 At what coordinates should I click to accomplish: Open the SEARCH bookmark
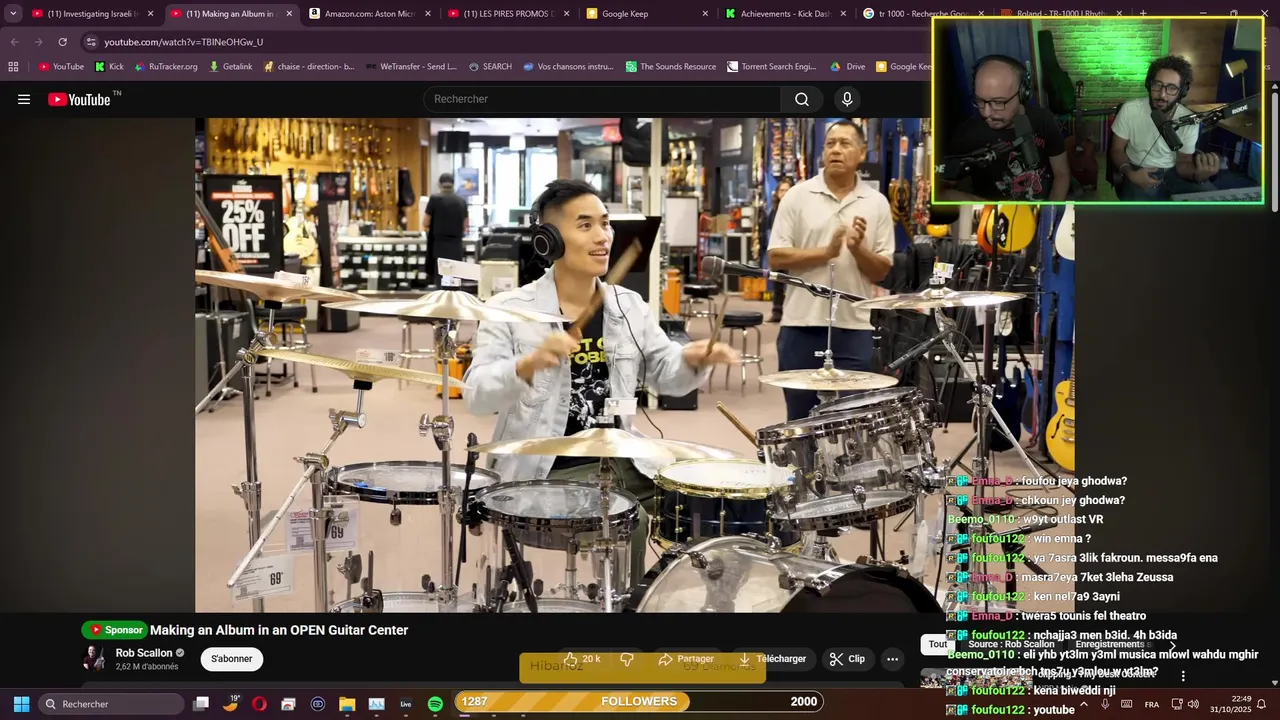490,67
